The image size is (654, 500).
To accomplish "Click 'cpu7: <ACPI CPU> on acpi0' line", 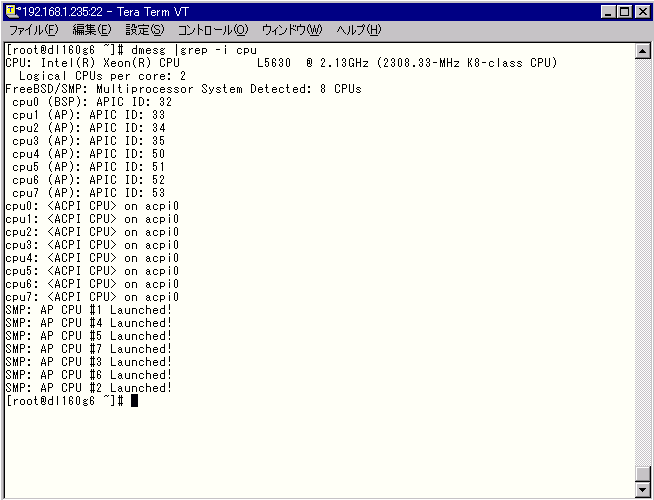I will point(92,297).
